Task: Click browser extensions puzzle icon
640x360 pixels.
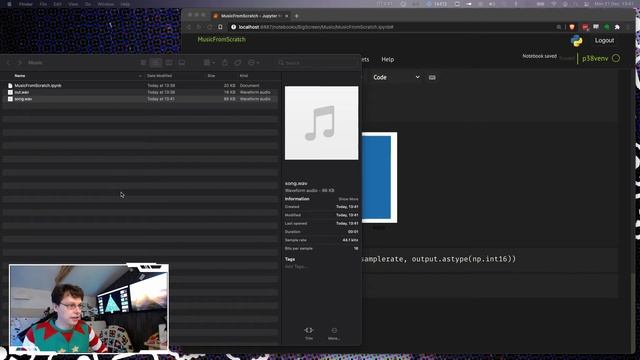Action: click(617, 27)
